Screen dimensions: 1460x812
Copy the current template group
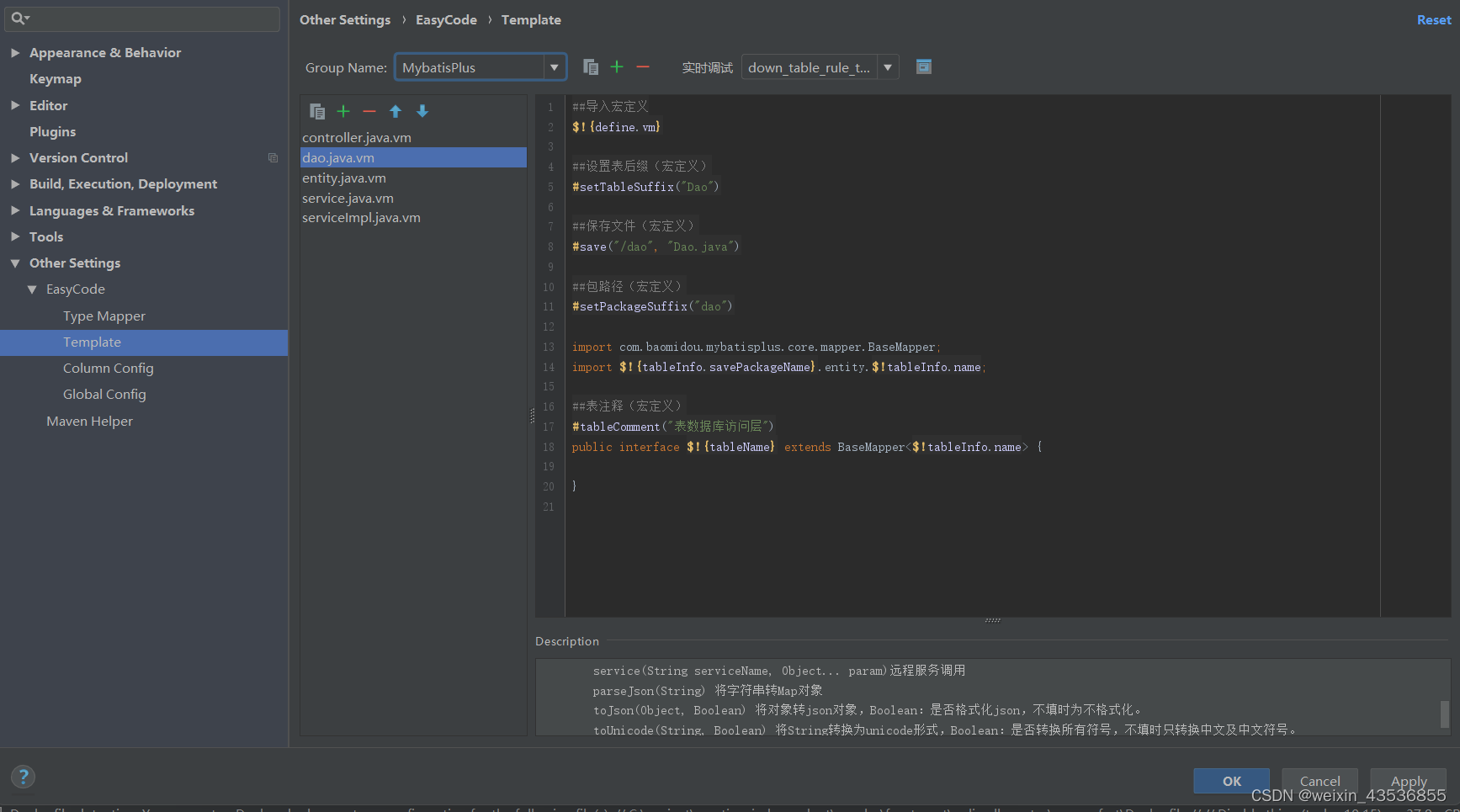click(591, 67)
